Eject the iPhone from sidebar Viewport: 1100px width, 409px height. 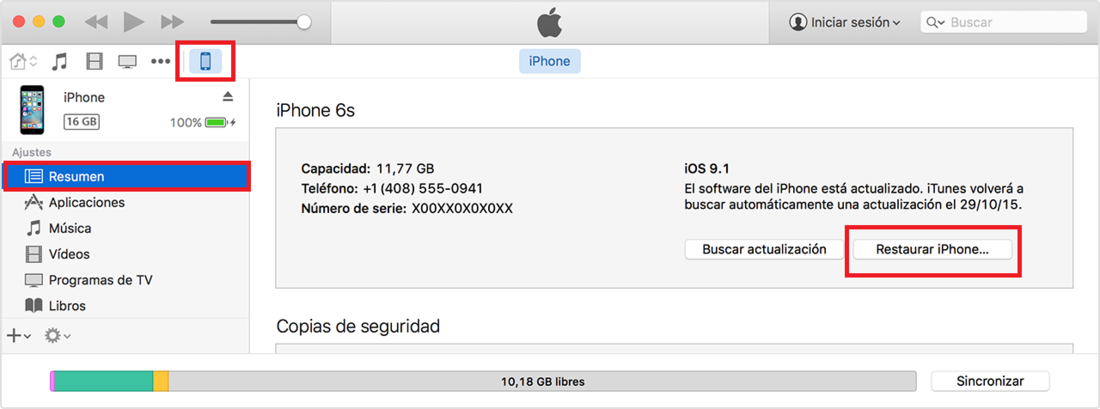point(228,96)
